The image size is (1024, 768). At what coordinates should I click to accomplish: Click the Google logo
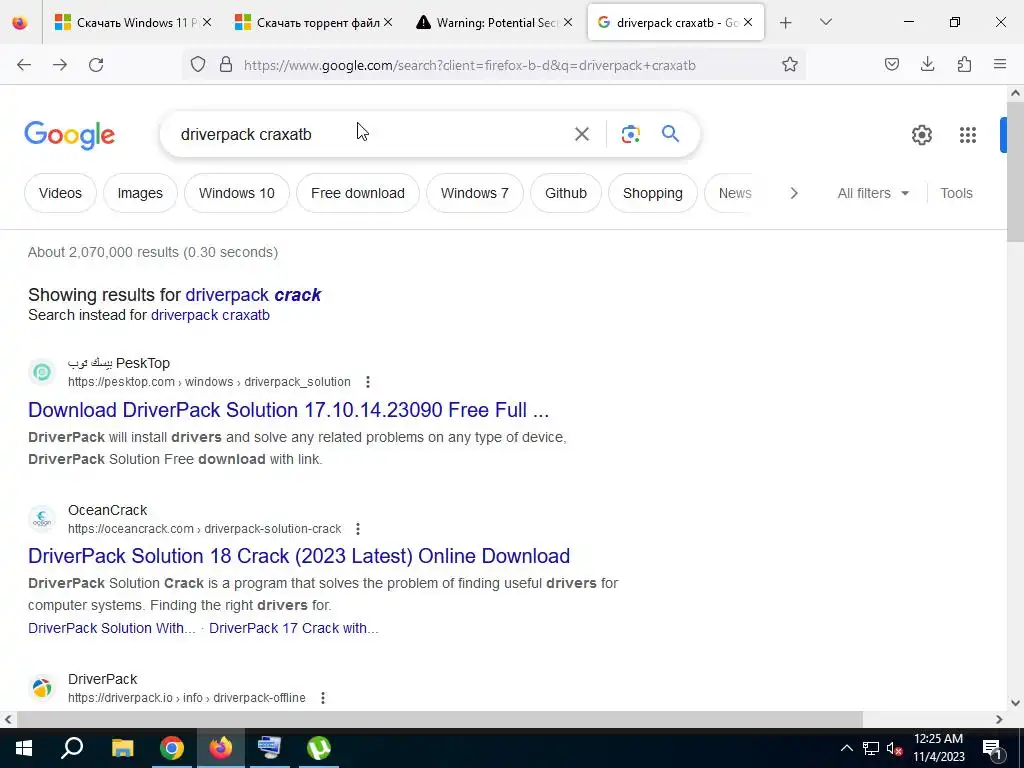(x=70, y=136)
